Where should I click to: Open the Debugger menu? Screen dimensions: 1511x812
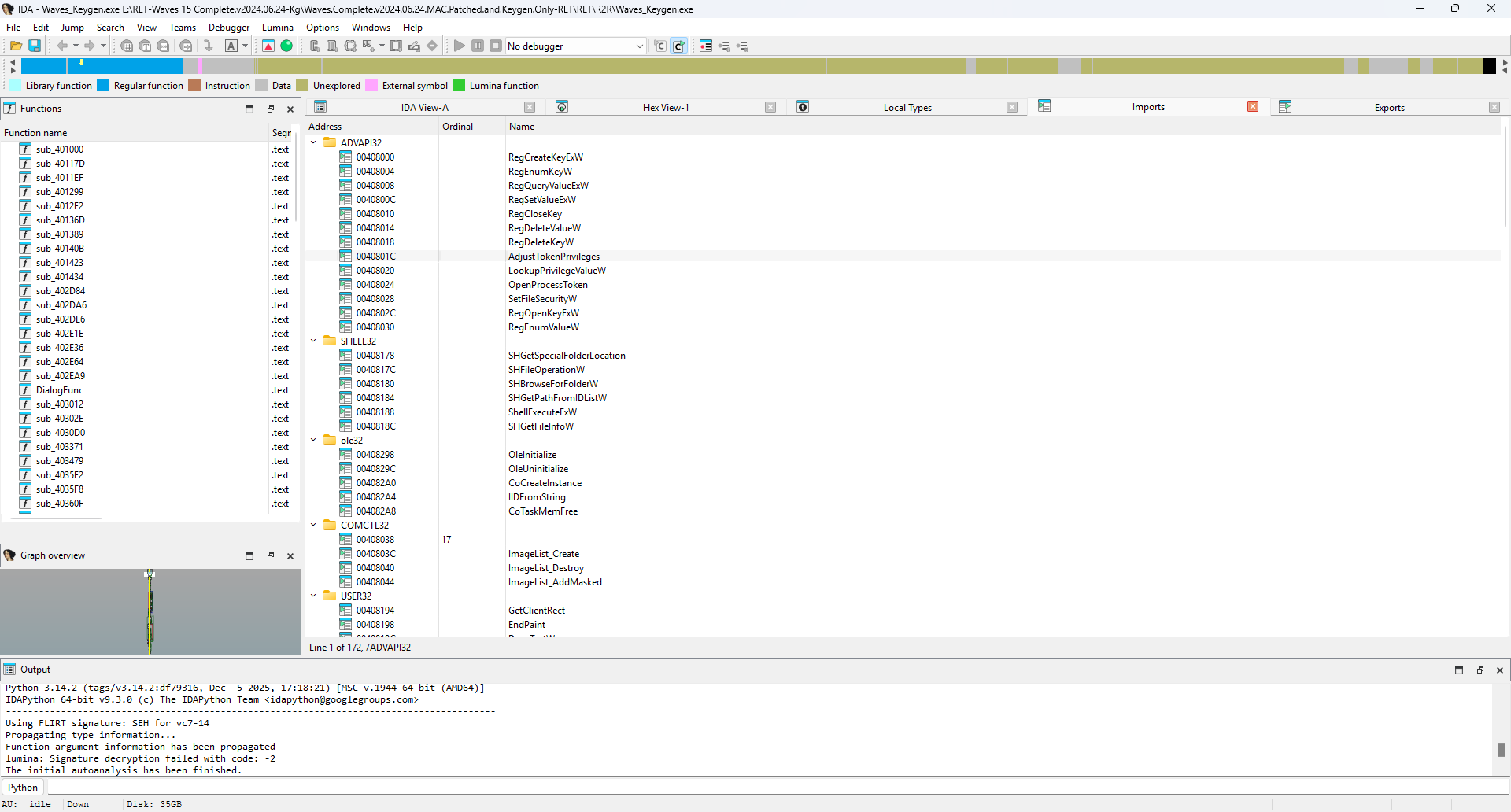pos(228,28)
